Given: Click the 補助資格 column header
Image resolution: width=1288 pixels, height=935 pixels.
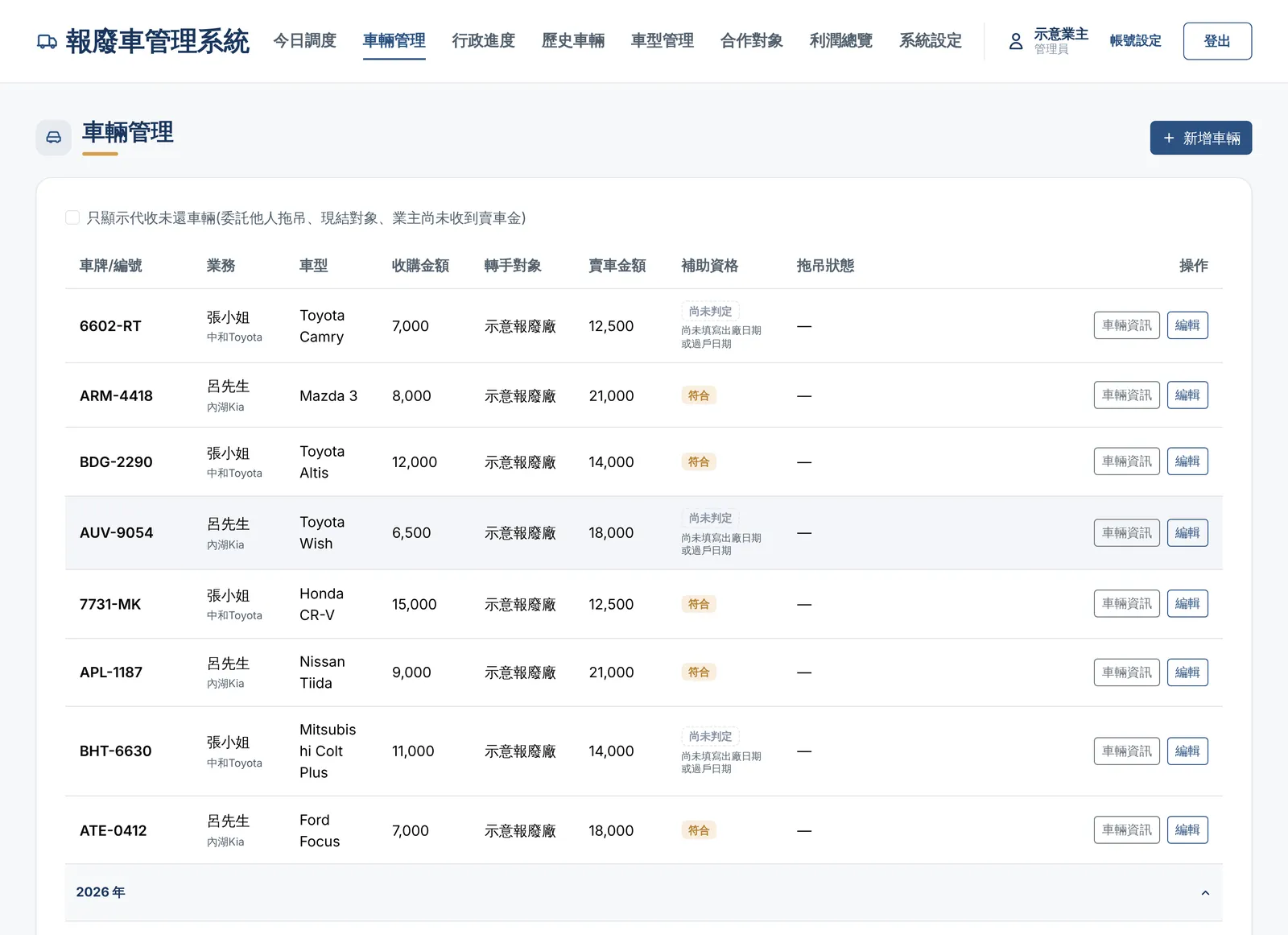Looking at the screenshot, I should coord(709,266).
